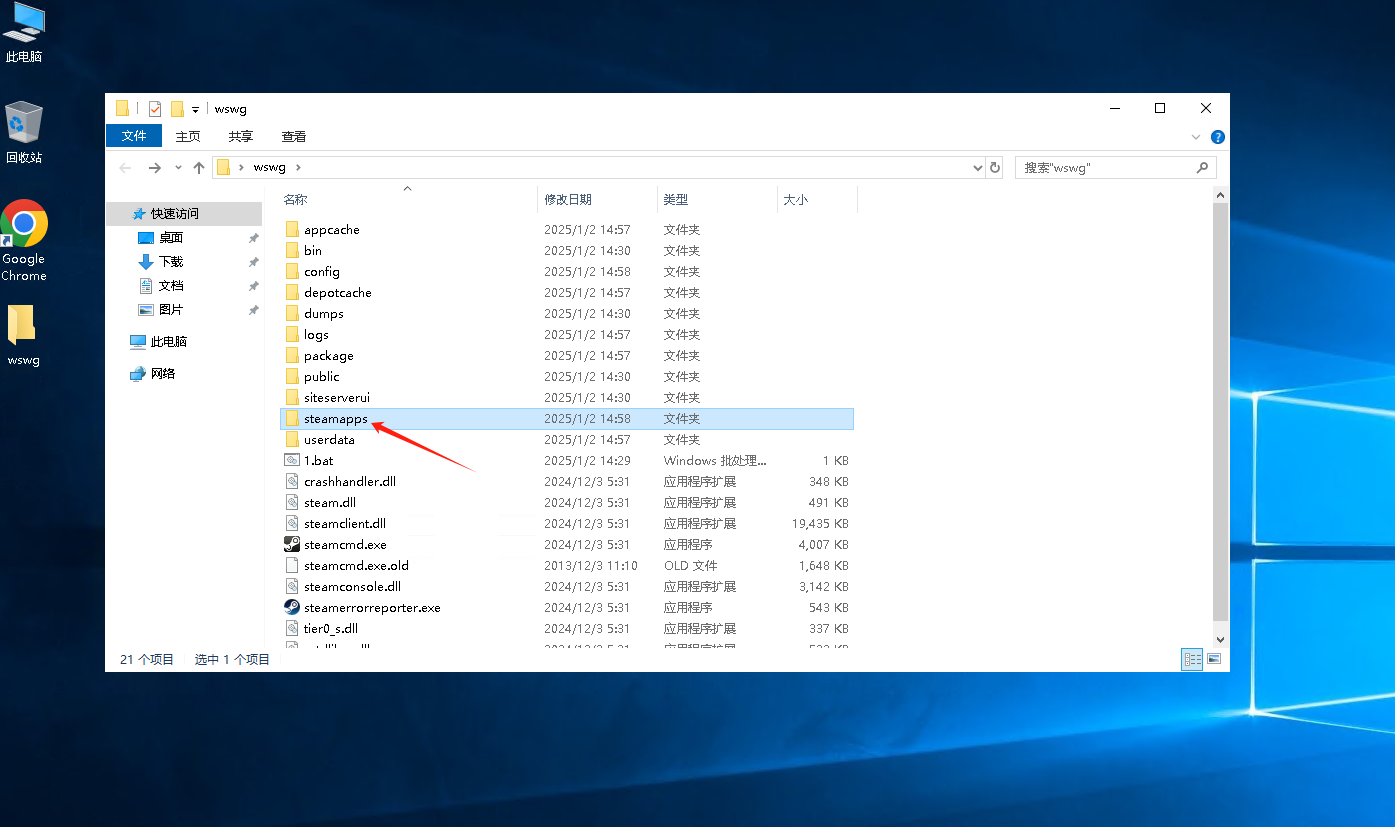1395x827 pixels.
Task: Select Google Chrome desktop shortcut
Action: click(x=24, y=241)
